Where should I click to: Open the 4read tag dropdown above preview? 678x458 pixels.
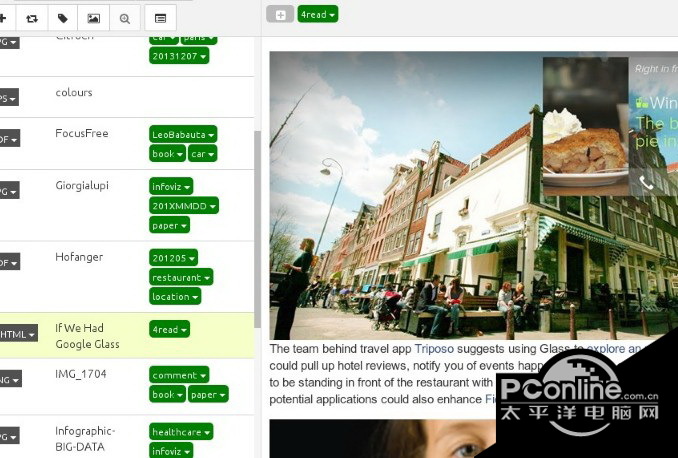(x=318, y=14)
